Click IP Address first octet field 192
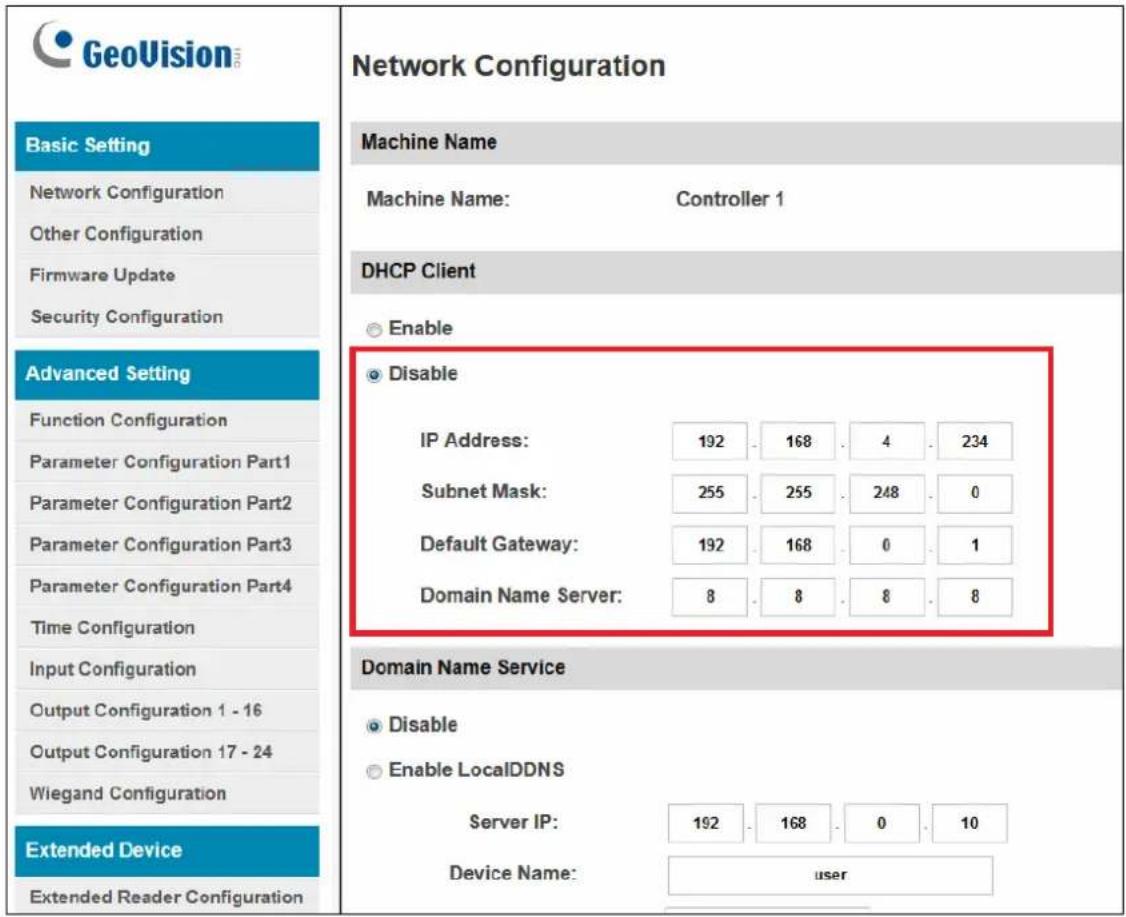 click(x=709, y=441)
